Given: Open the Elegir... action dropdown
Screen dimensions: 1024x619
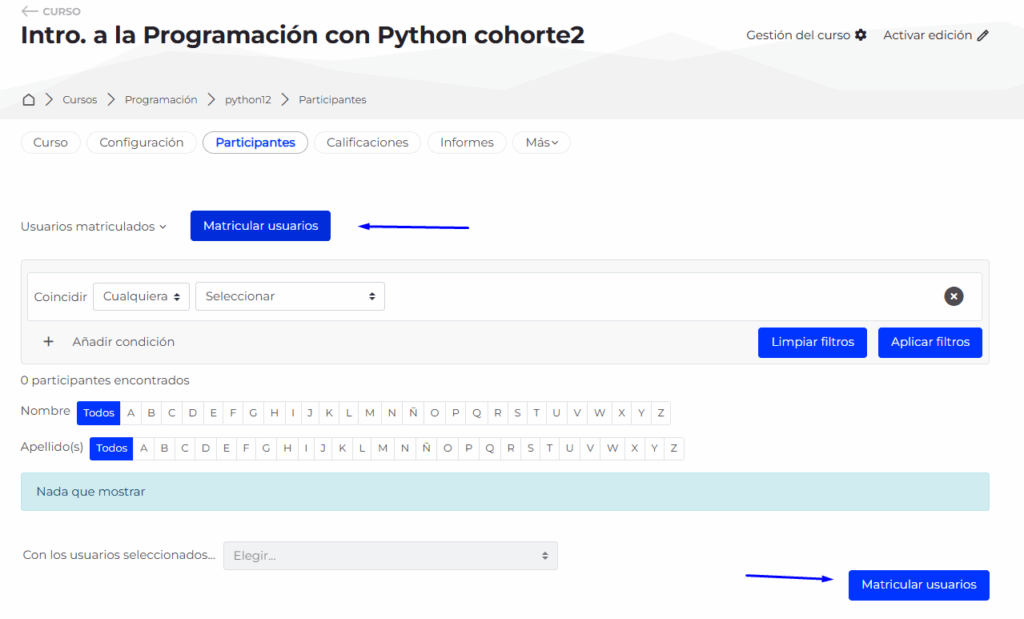Looking at the screenshot, I should tap(390, 555).
